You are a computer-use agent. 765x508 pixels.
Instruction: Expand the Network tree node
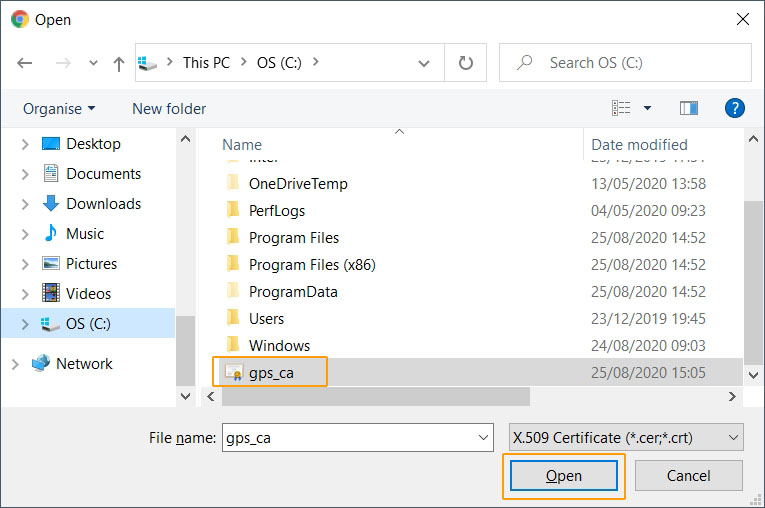(x=14, y=364)
